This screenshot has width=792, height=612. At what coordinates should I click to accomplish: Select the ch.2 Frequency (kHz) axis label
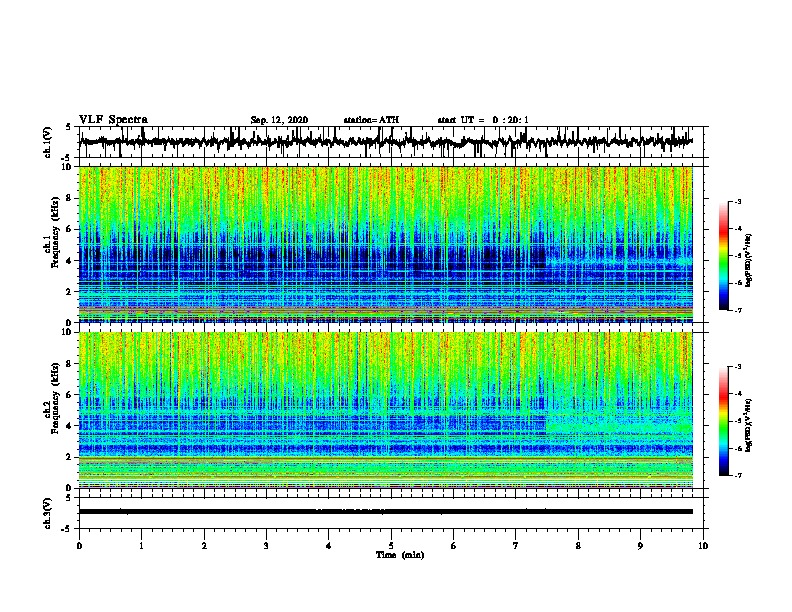pos(53,399)
